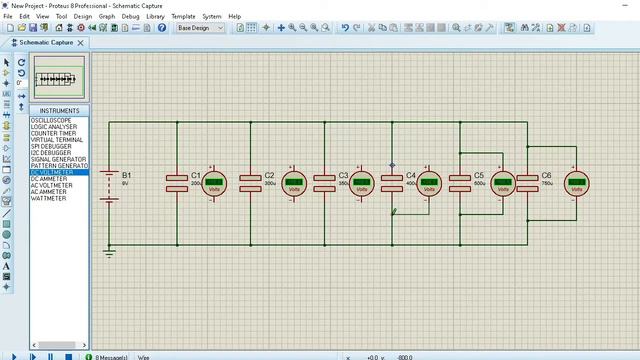
Task: Select the Wire Label Mode tool
Action: tap(7, 94)
